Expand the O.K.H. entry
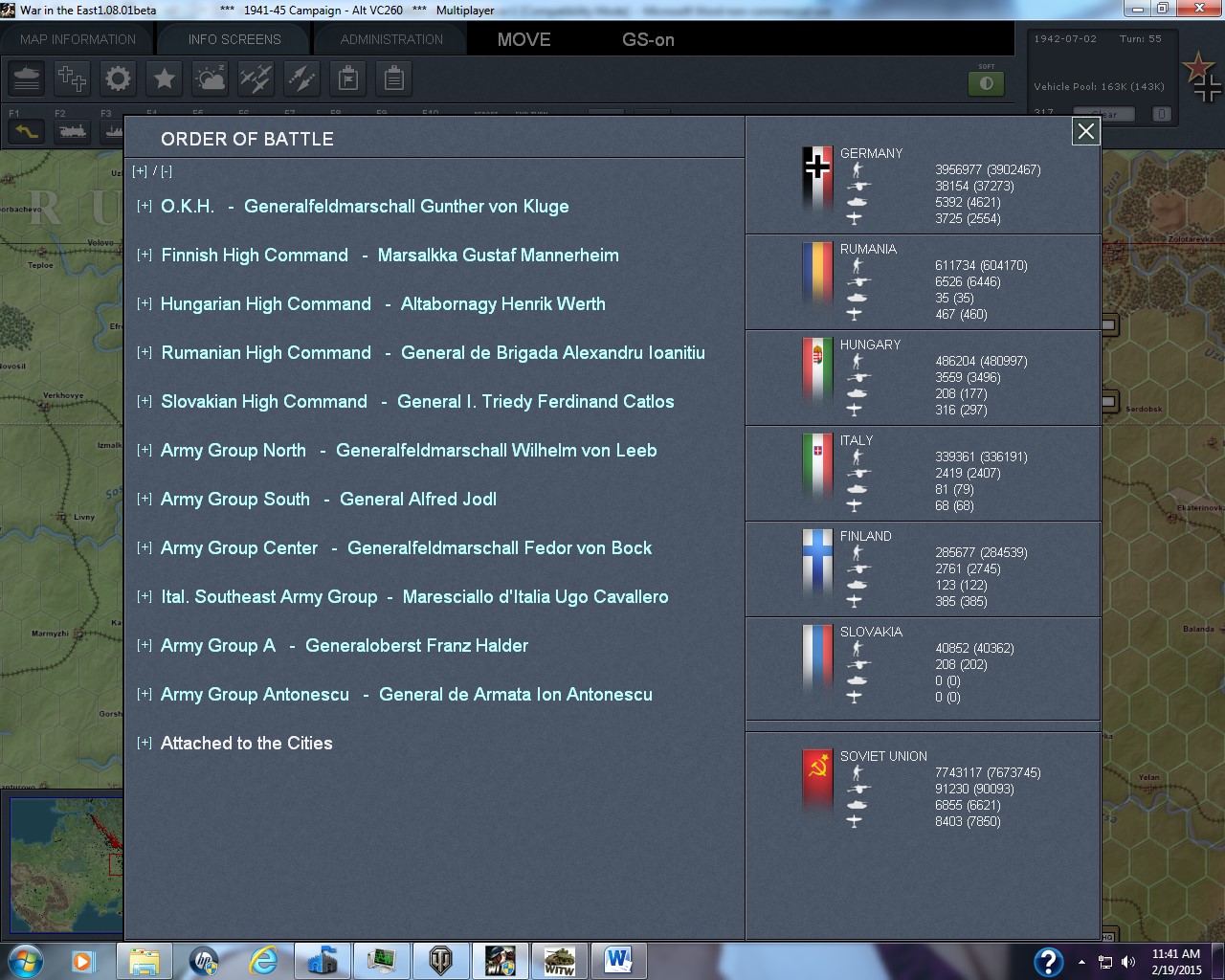 point(145,206)
